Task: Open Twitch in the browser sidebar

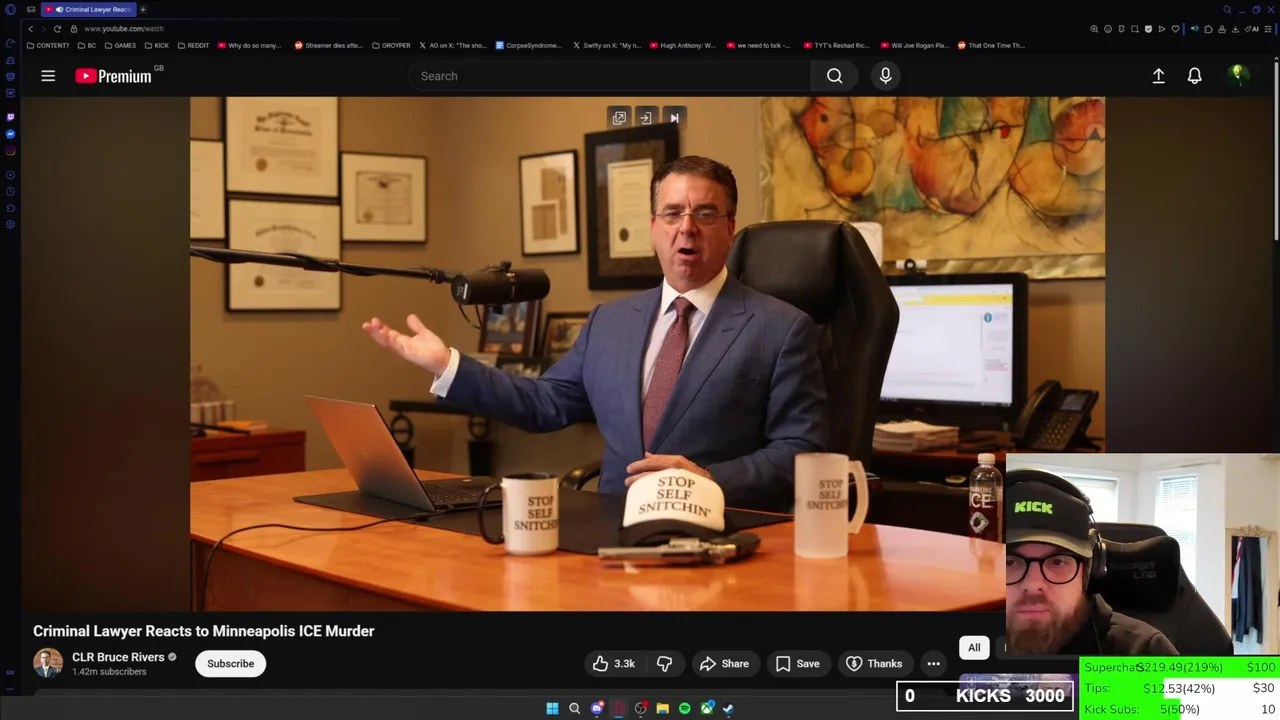Action: (10, 117)
